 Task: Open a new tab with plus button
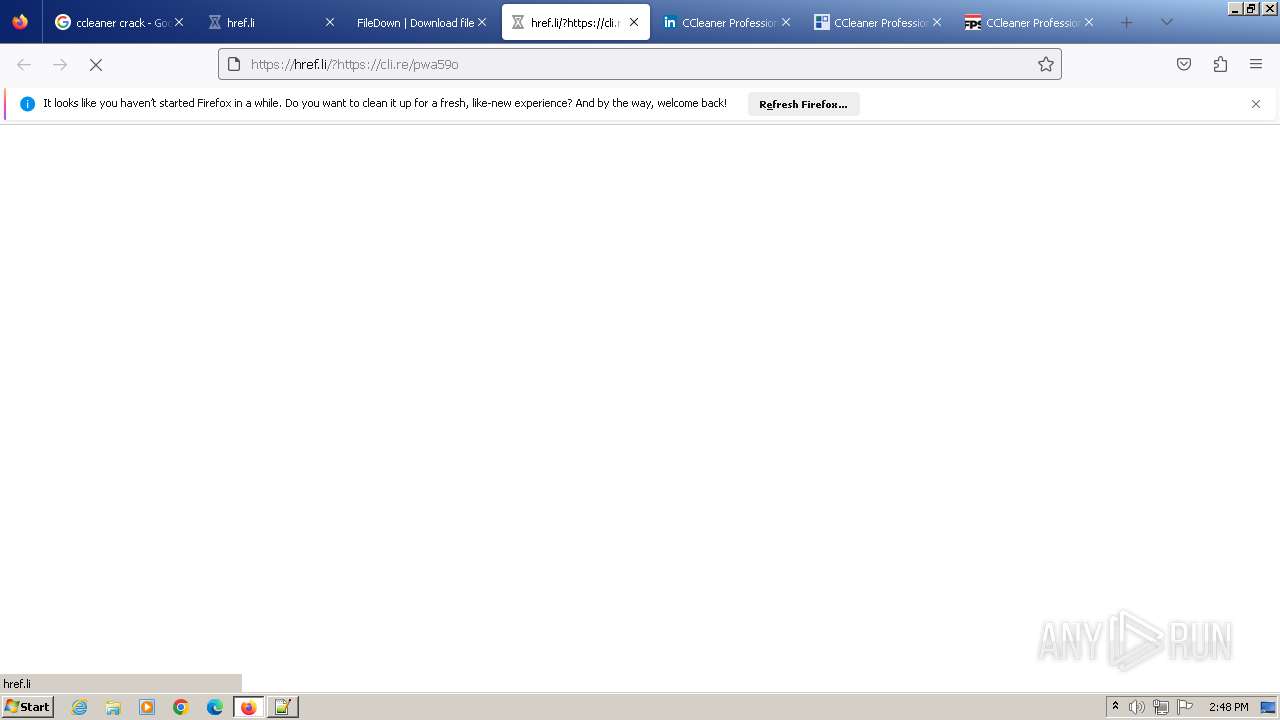click(x=1126, y=22)
